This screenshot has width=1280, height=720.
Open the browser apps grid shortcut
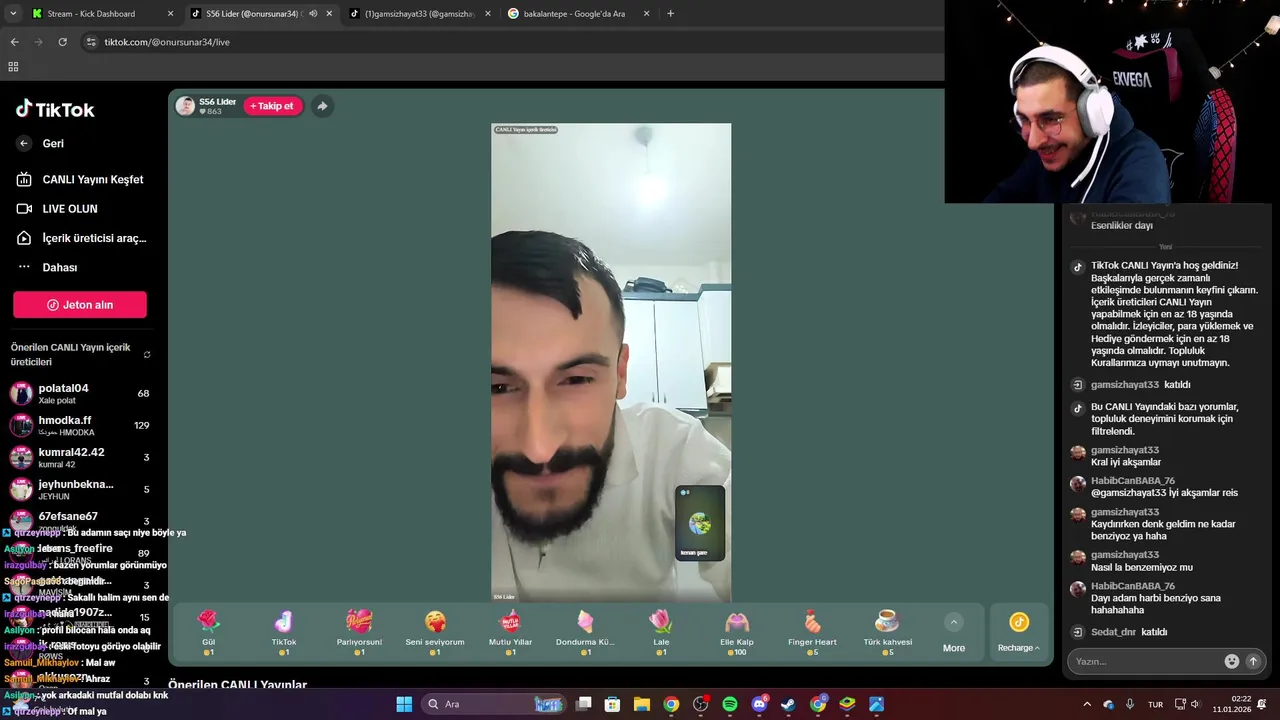(x=13, y=67)
